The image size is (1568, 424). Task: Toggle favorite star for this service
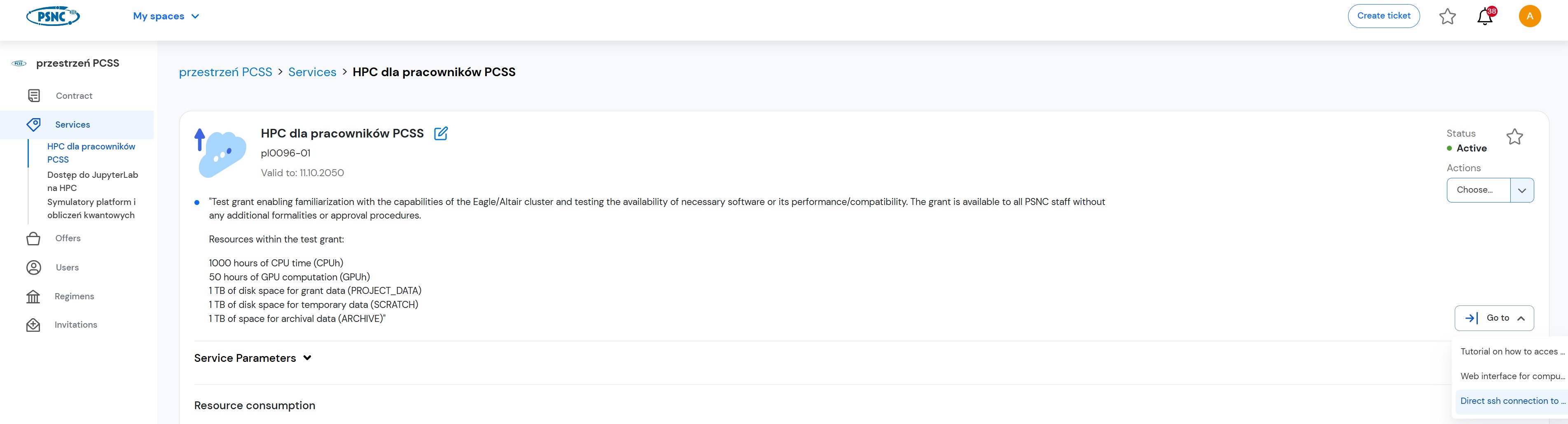(x=1514, y=137)
